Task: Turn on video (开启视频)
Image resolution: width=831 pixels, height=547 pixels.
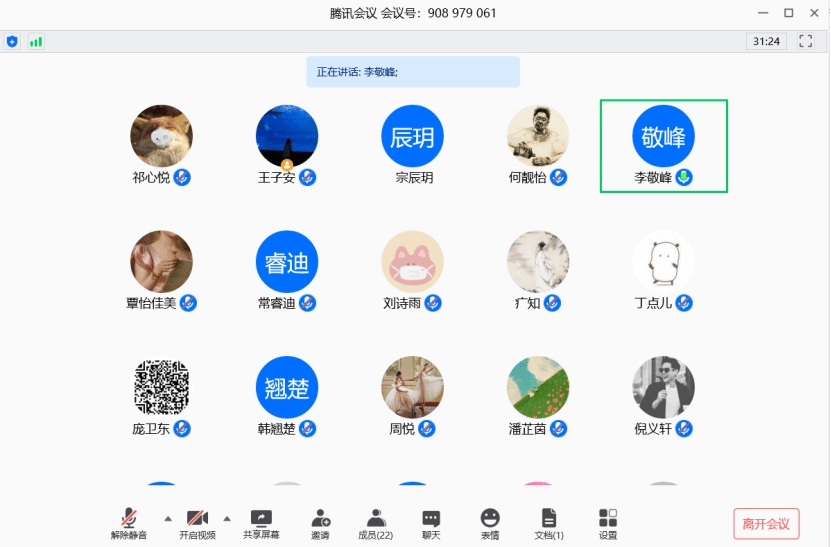Action: [197, 523]
